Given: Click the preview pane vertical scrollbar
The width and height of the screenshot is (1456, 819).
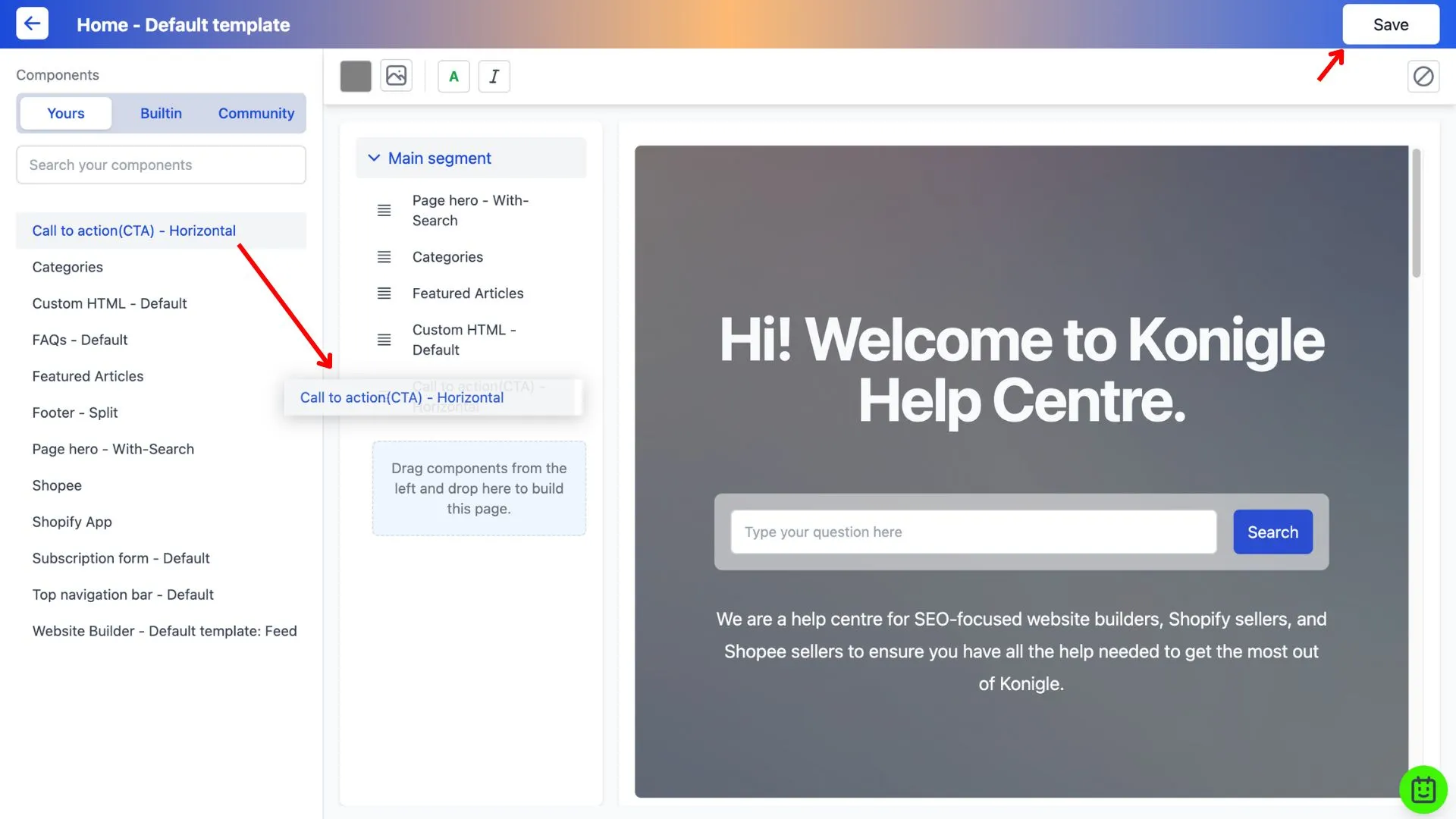Looking at the screenshot, I should pos(1416,212).
